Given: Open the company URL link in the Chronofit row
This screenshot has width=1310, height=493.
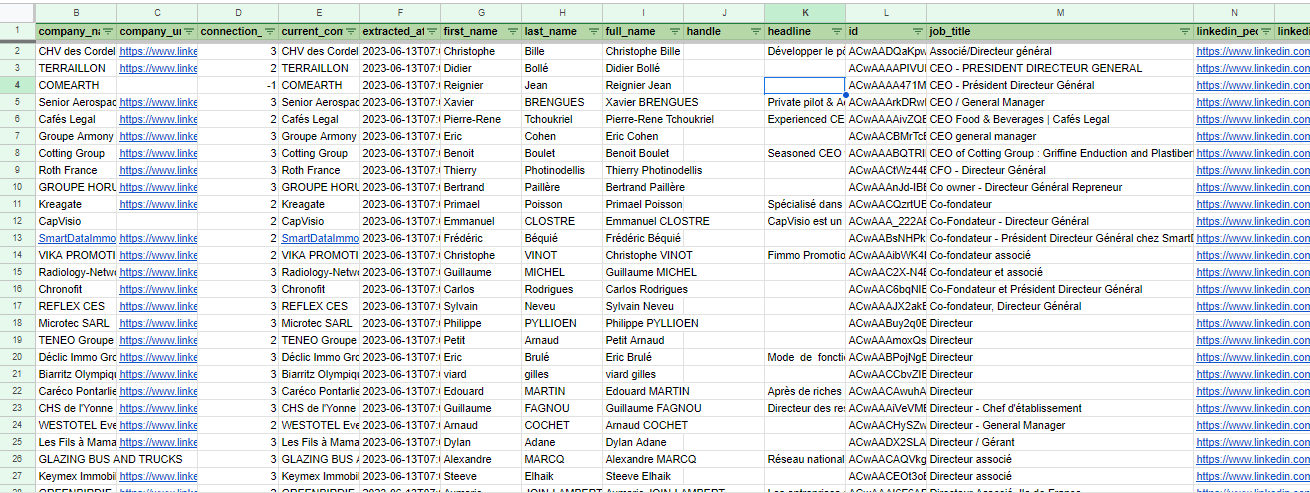Looking at the screenshot, I should 158,289.
